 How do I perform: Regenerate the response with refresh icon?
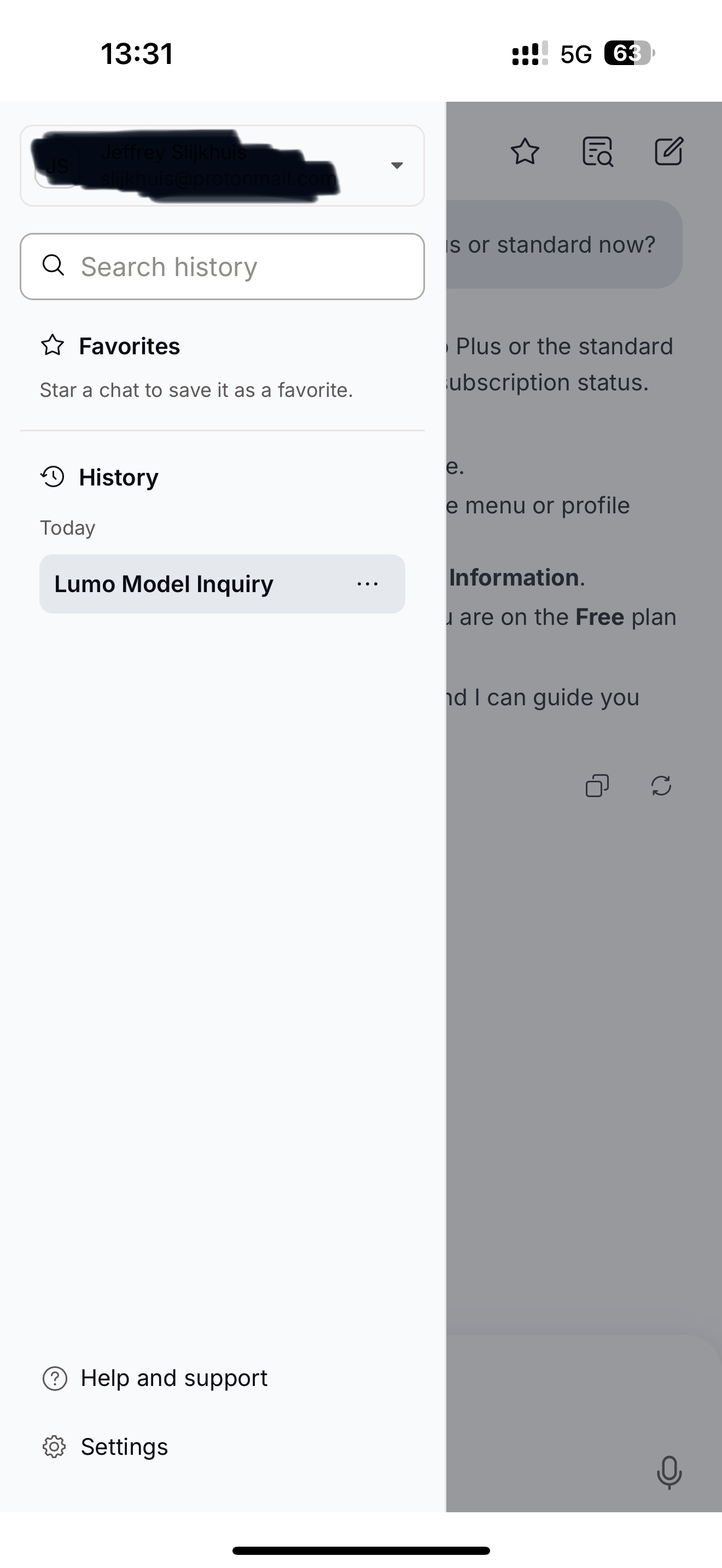coord(661,786)
